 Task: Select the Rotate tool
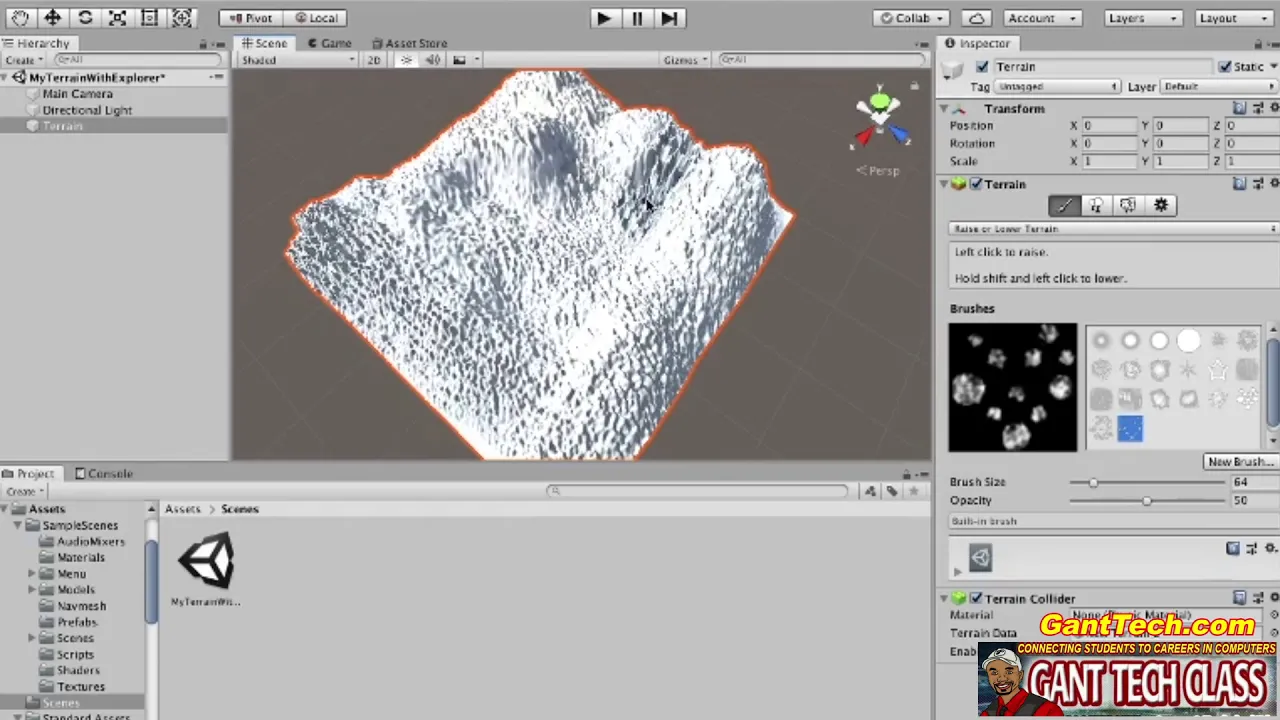click(x=85, y=18)
